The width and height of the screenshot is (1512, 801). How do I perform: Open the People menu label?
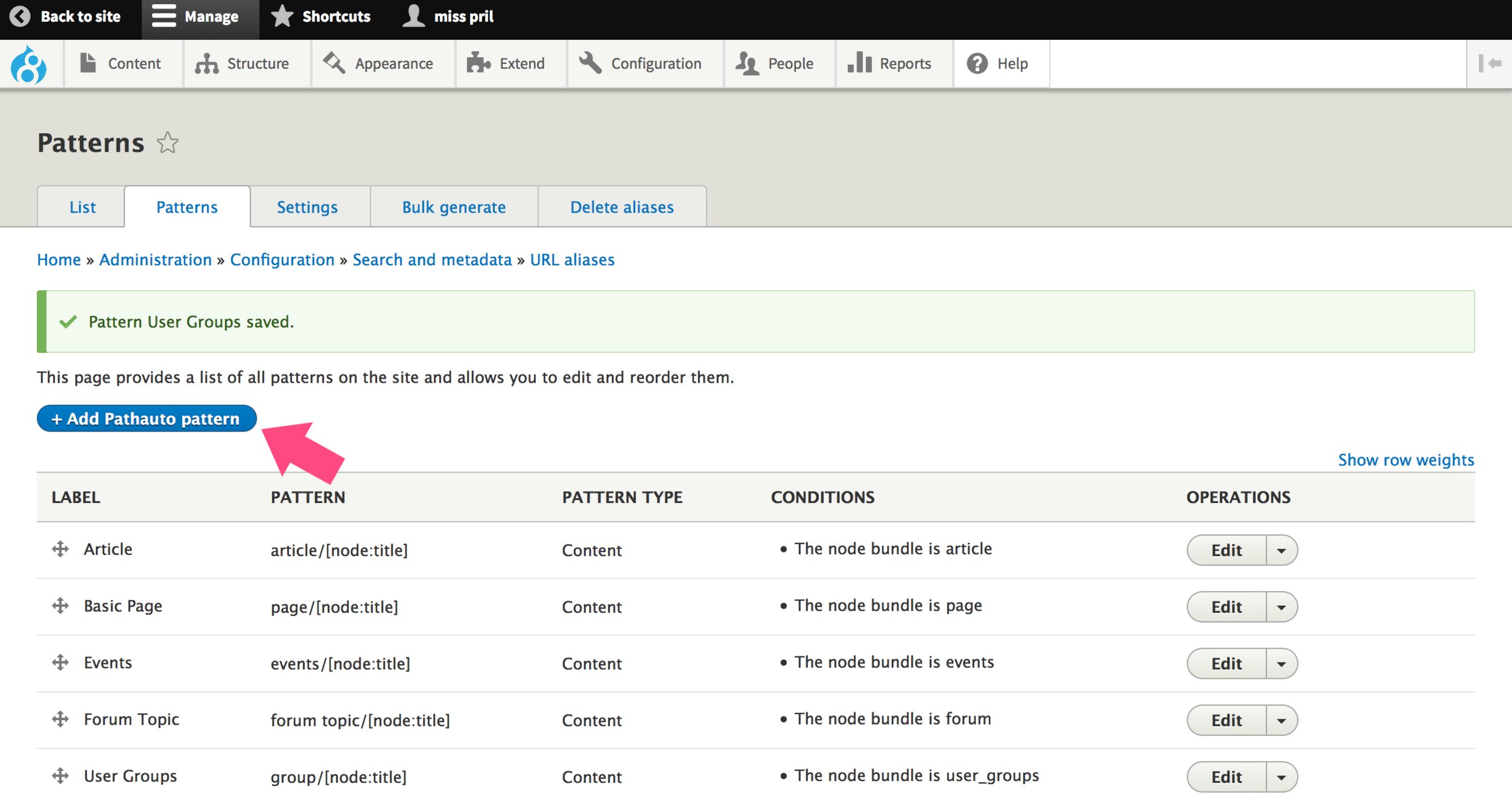pos(790,63)
